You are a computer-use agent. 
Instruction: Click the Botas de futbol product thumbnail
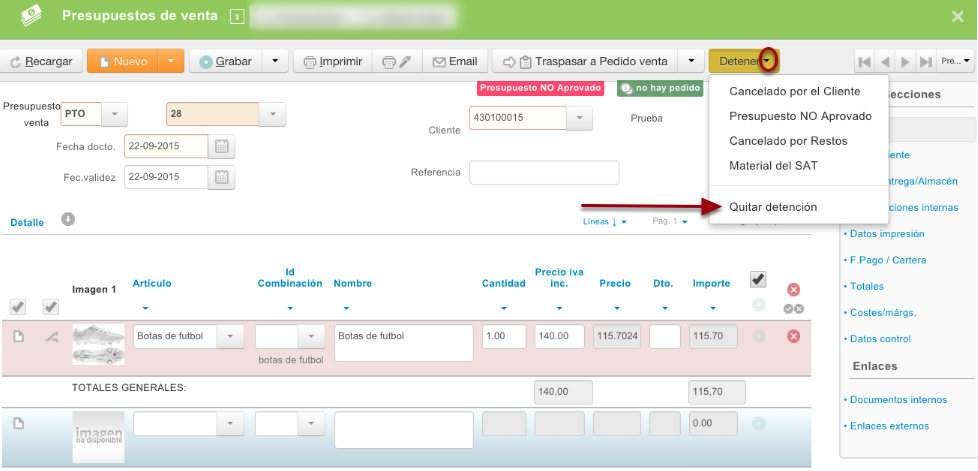click(99, 344)
